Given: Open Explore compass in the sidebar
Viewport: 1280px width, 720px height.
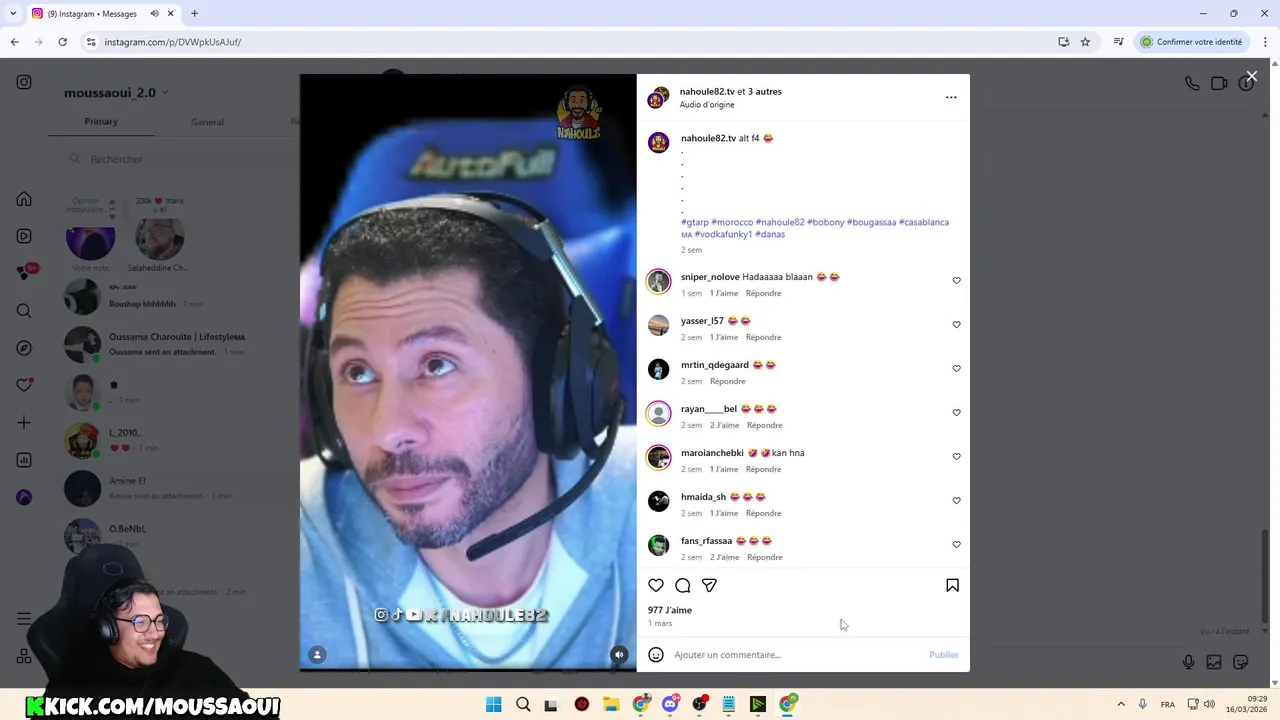Looking at the screenshot, I should pyautogui.click(x=24, y=348).
